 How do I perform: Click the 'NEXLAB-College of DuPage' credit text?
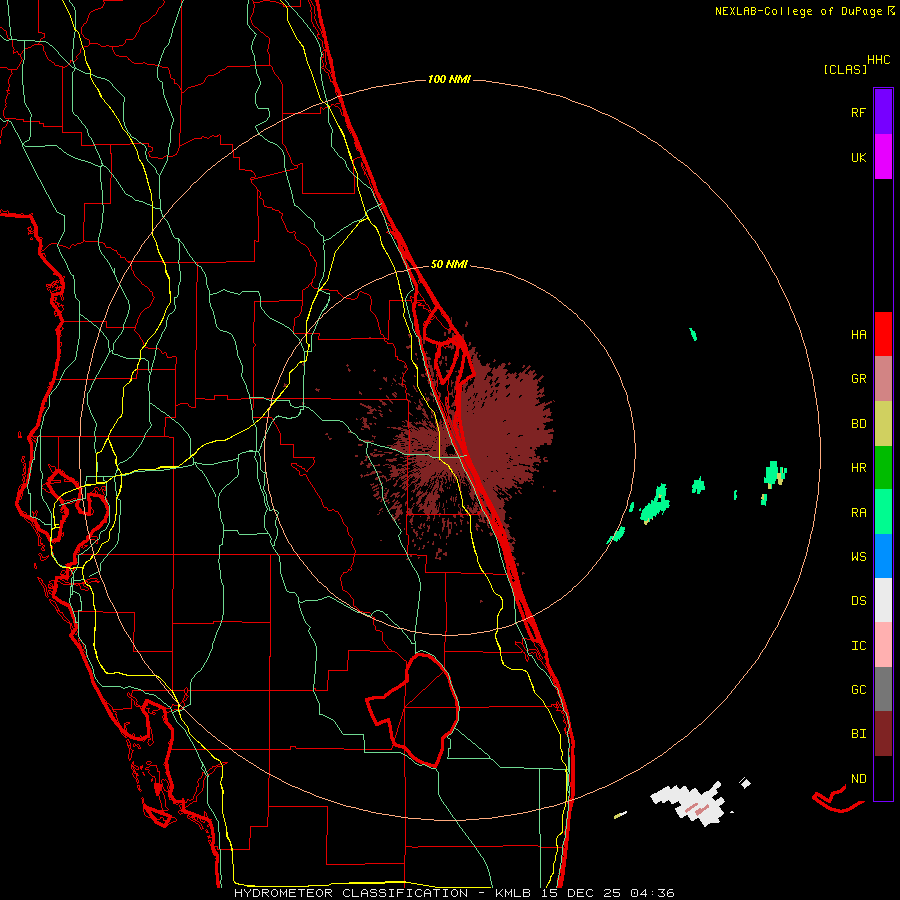(800, 11)
